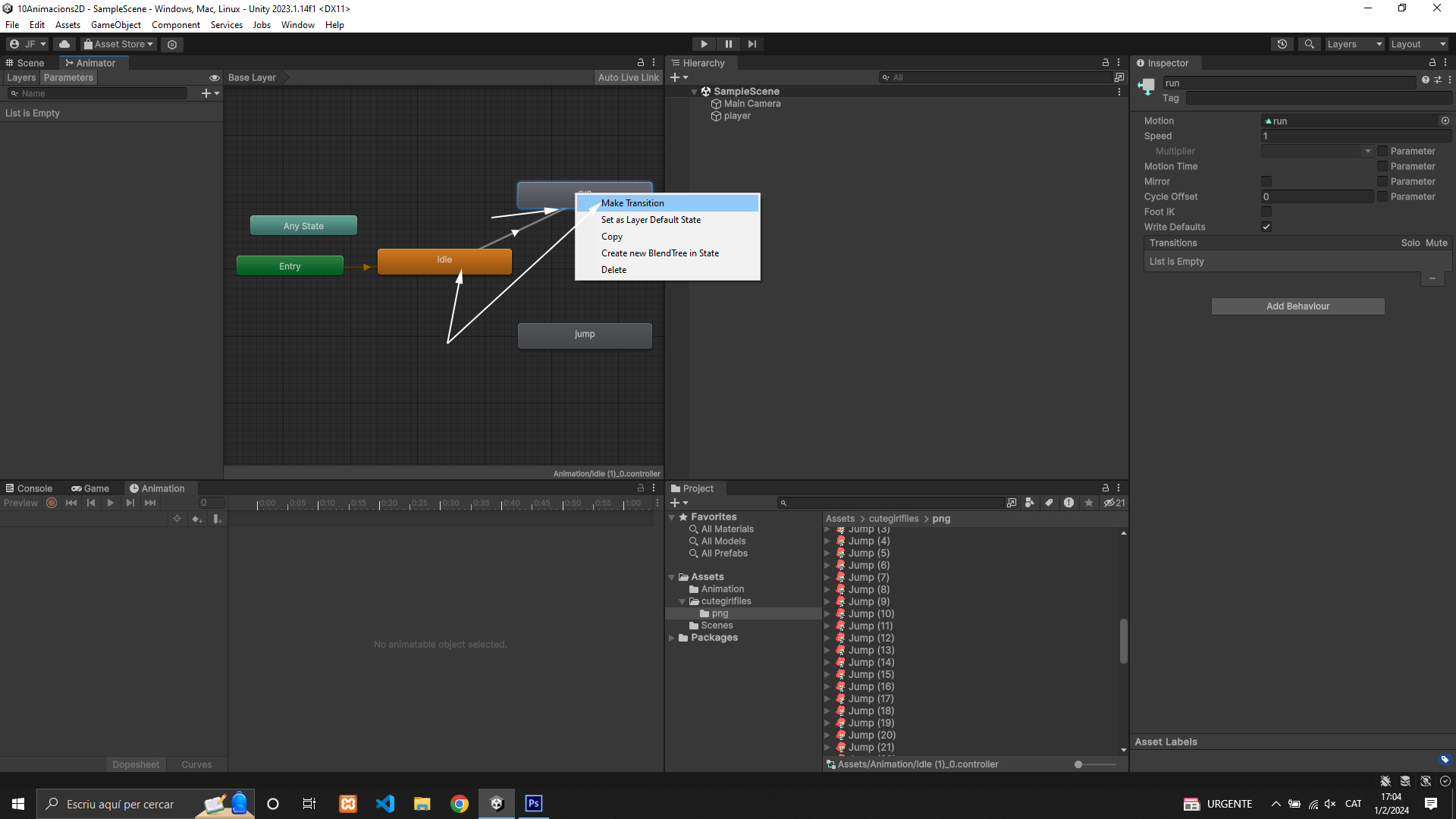Click the Pause button in the top toolbar
The image size is (1456, 819).
coord(728,44)
